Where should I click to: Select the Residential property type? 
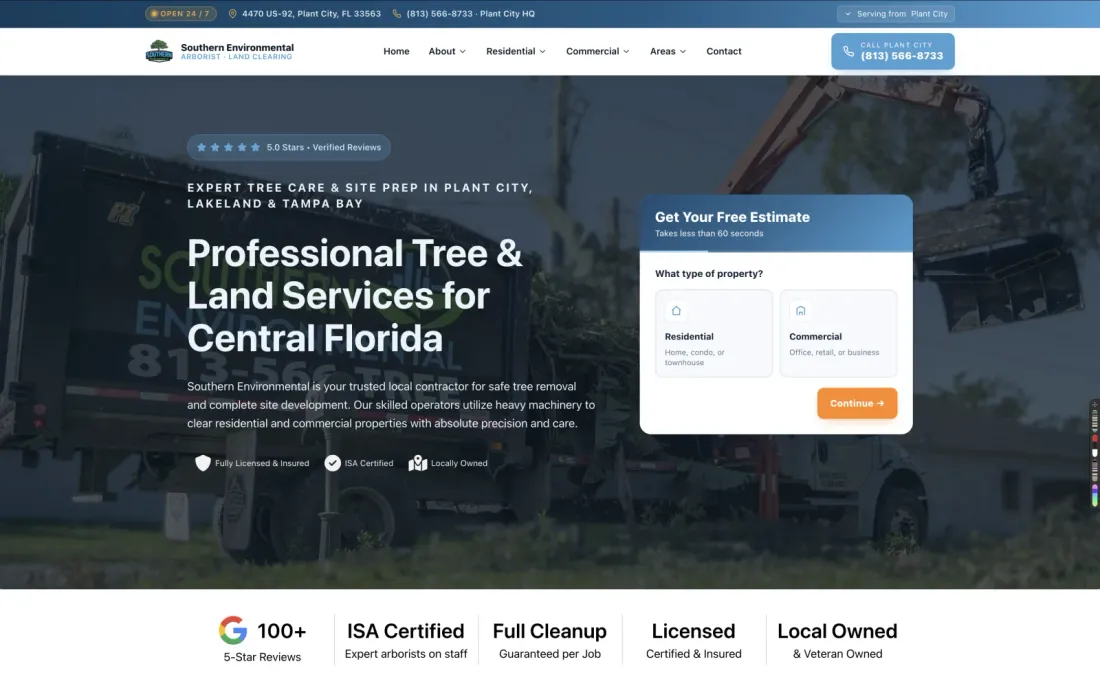point(713,333)
